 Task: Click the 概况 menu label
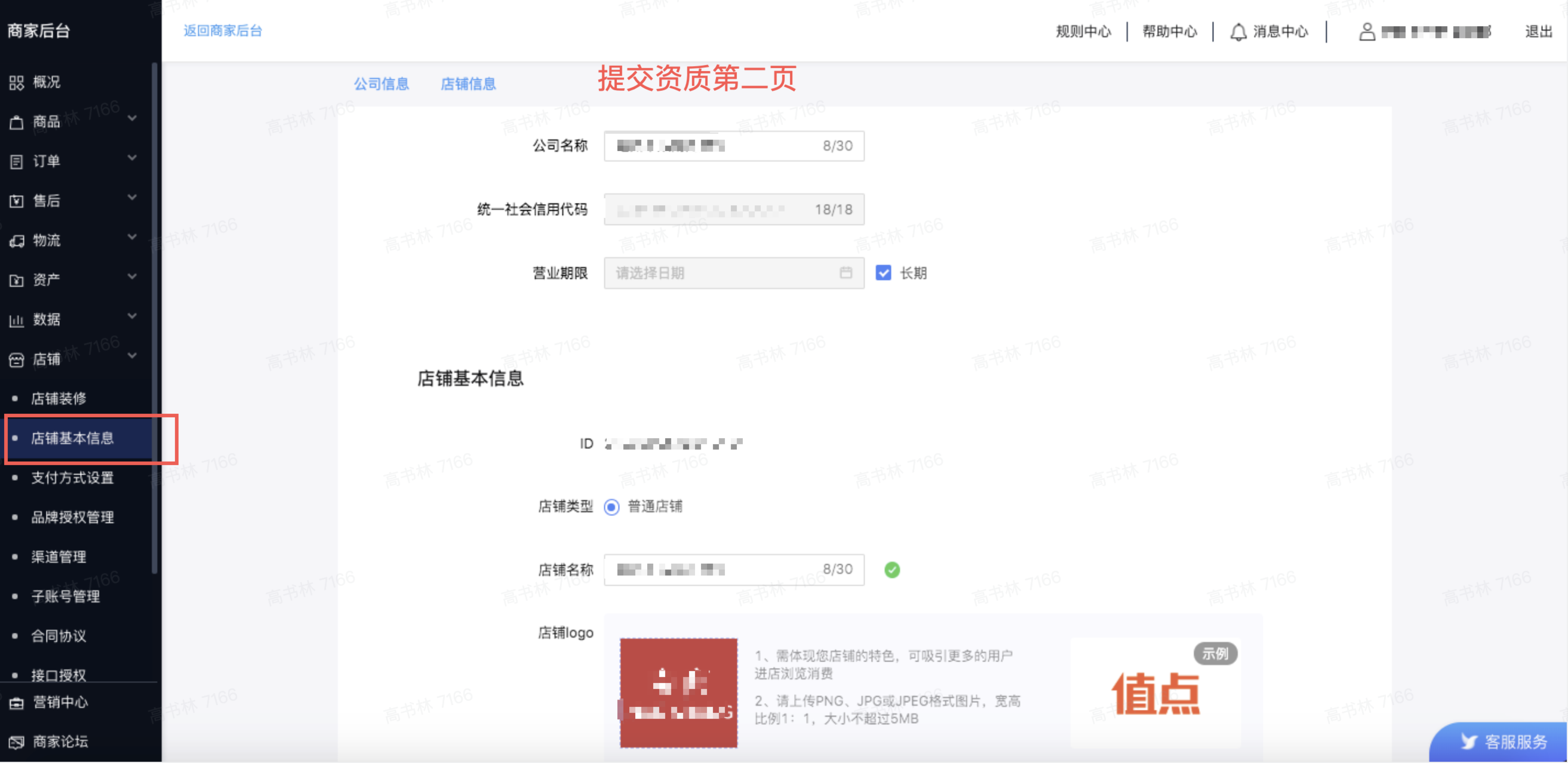[47, 82]
